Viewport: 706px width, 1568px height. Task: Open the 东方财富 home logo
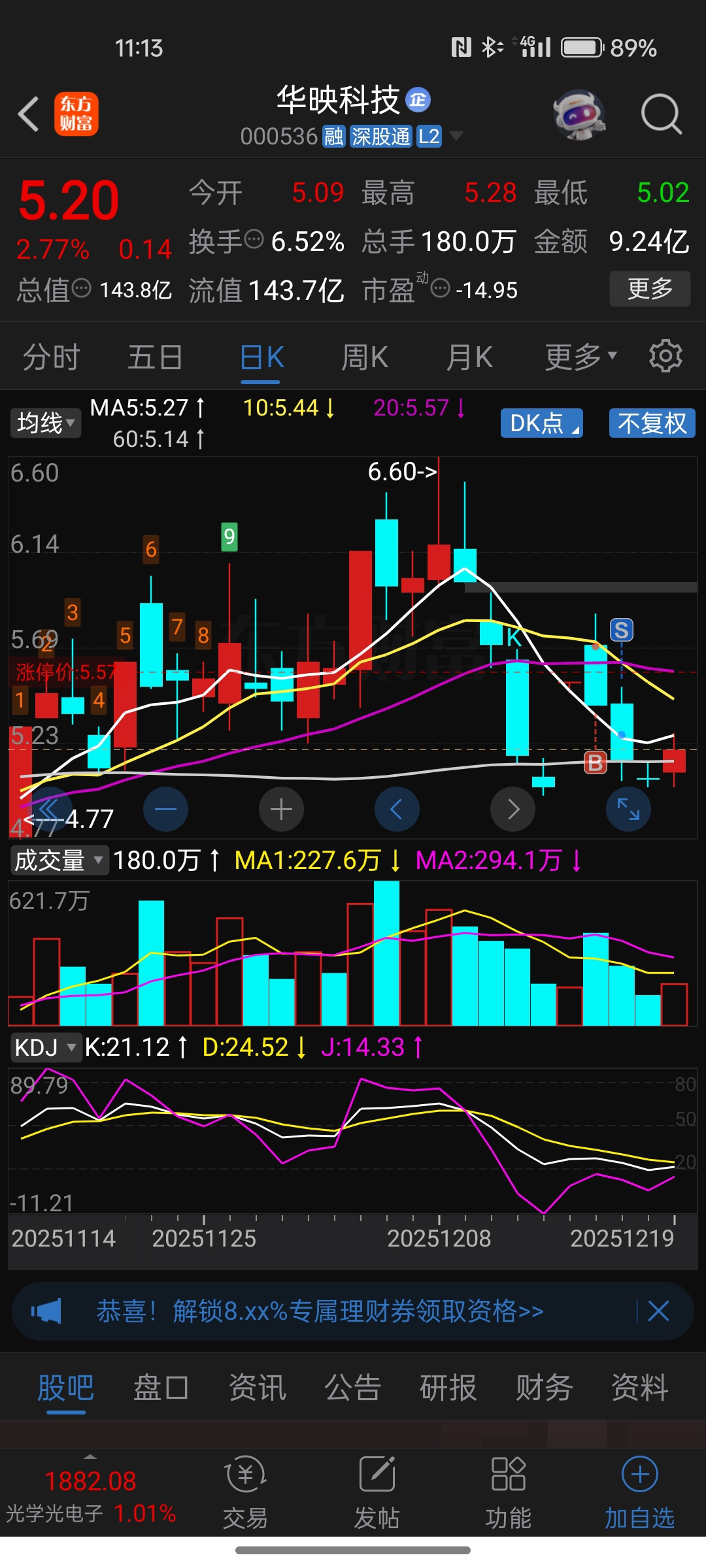(x=76, y=114)
